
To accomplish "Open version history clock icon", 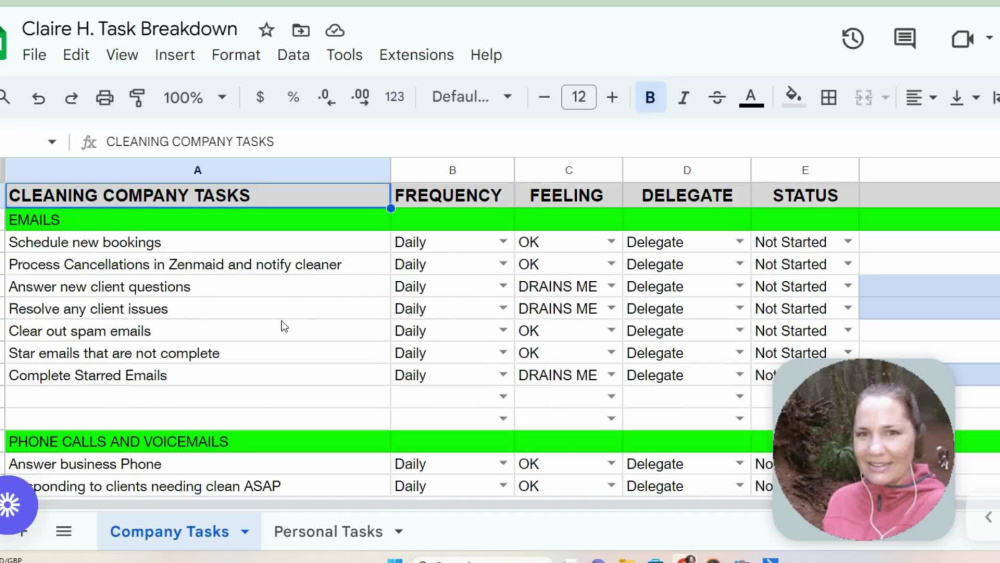I will click(853, 39).
